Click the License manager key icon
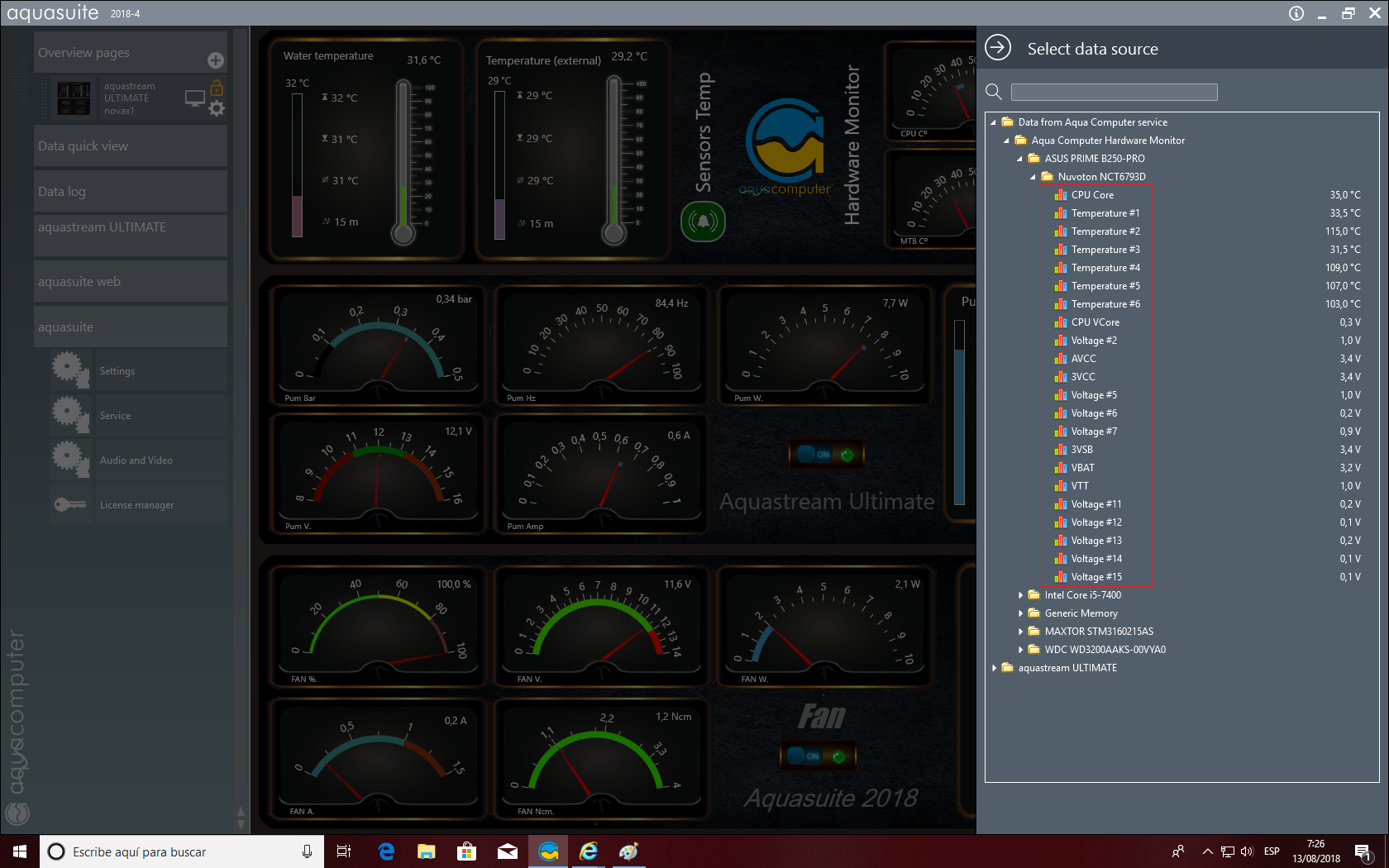1389x868 pixels. pos(70,504)
